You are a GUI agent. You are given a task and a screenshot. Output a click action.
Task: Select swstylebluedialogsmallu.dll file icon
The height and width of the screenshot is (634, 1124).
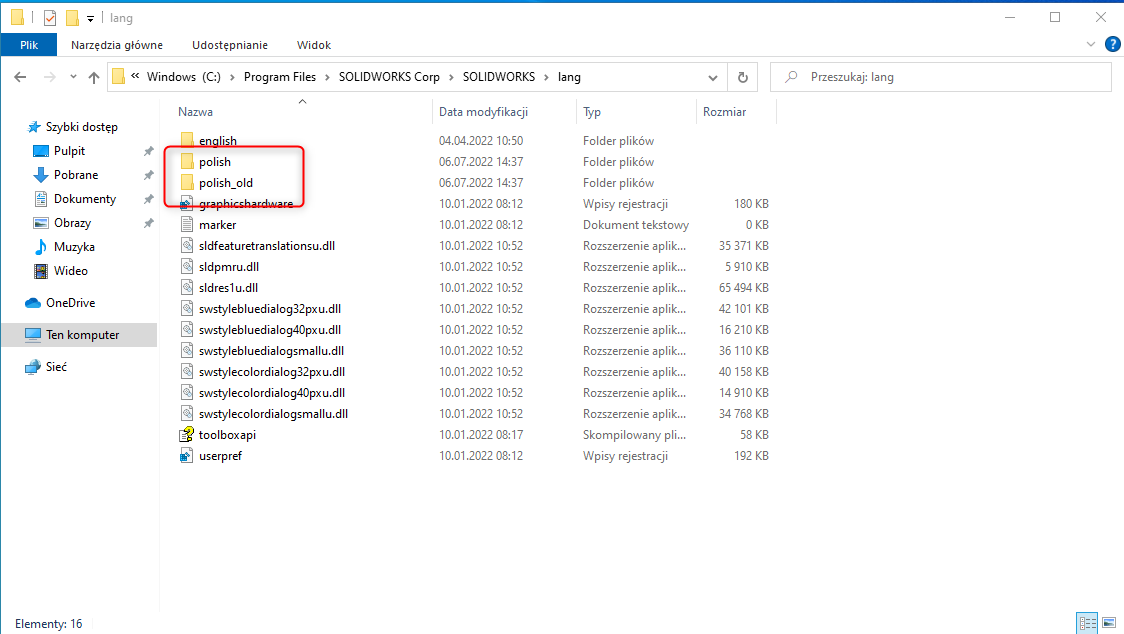pyautogui.click(x=186, y=350)
